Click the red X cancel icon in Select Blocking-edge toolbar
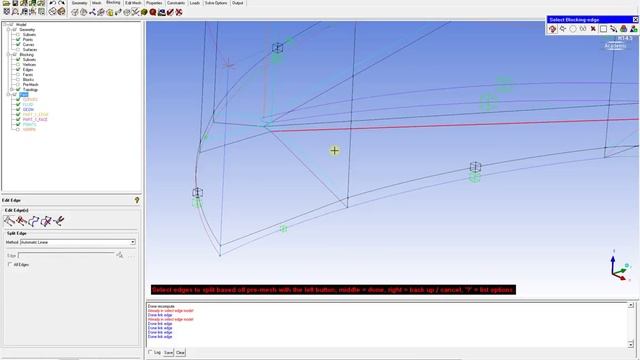Screen dimensions: 640x360 [593, 29]
